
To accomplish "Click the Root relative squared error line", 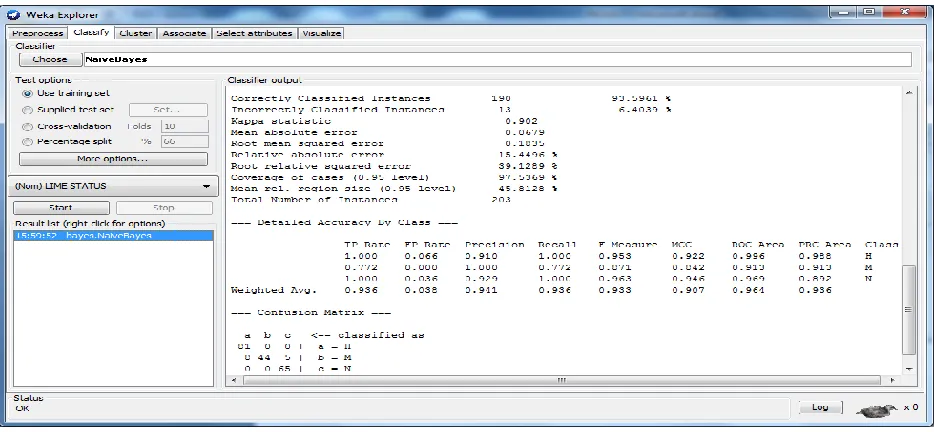I will [394, 167].
